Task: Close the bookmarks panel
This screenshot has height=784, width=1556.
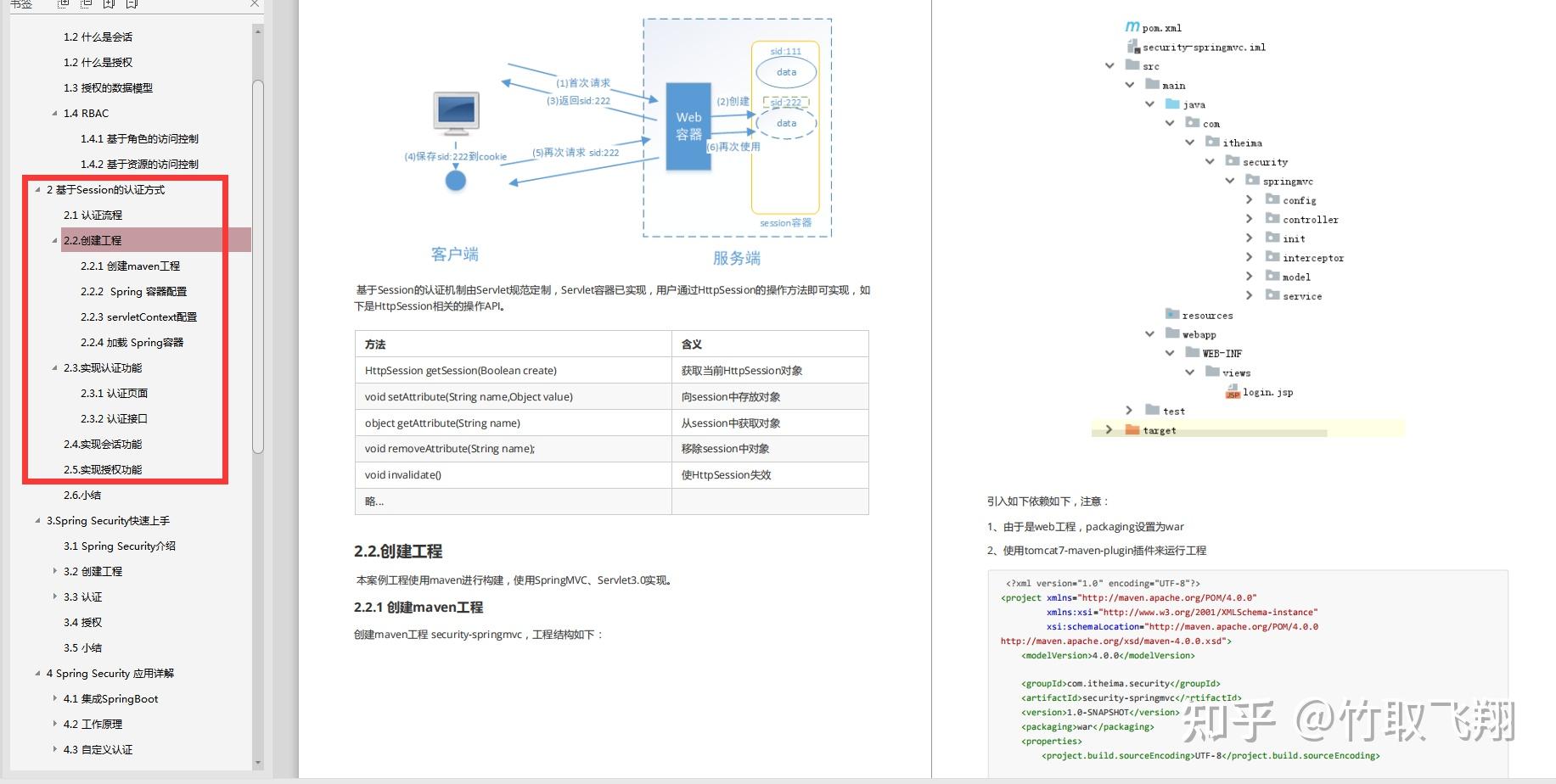Action: [255, 4]
